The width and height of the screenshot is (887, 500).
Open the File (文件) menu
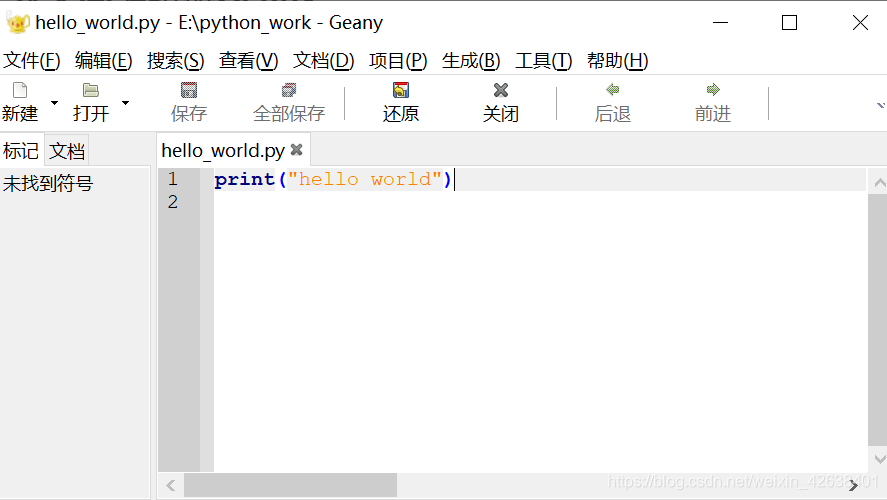(32, 61)
